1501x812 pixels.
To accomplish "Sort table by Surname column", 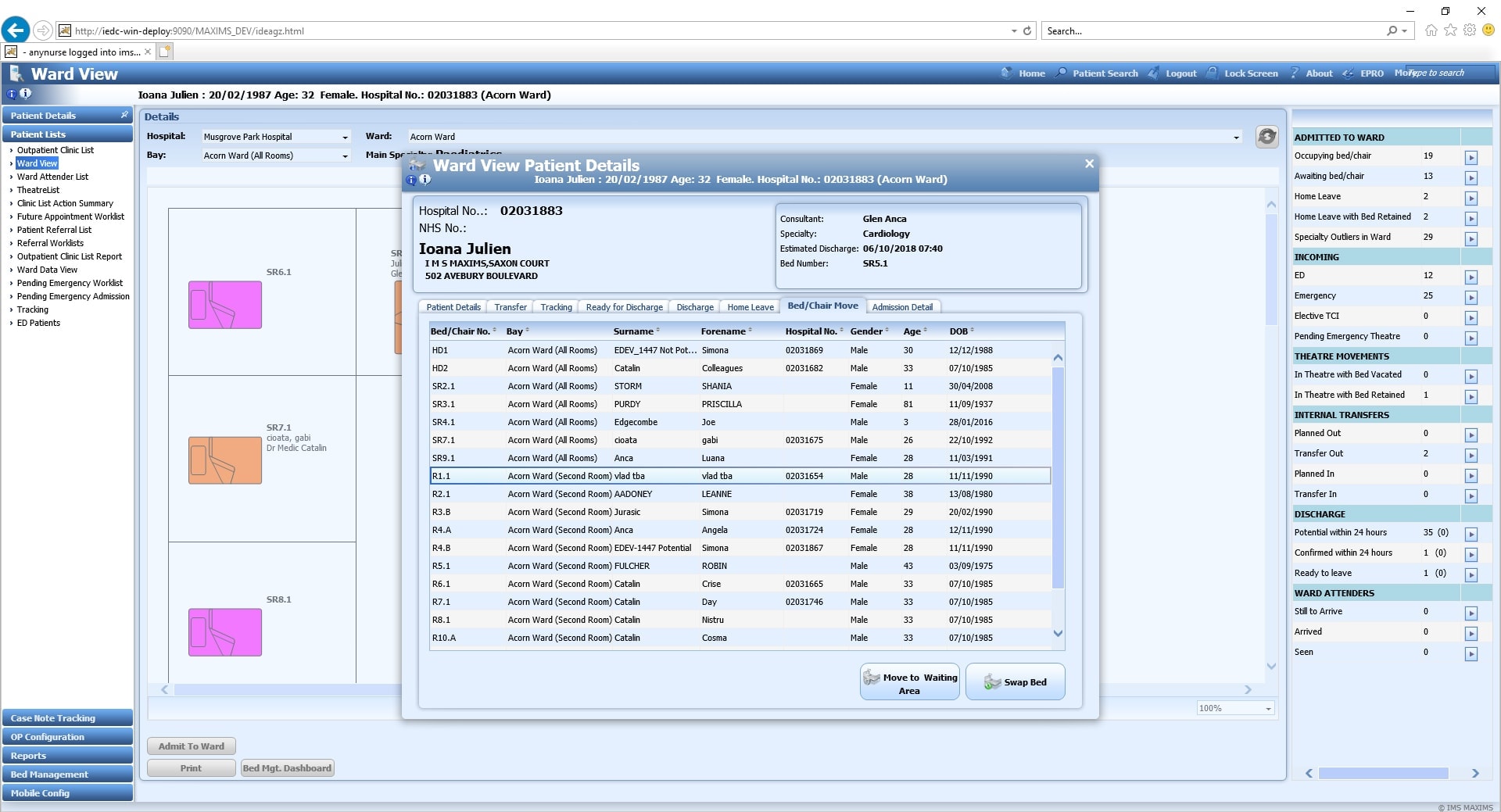I will [636, 331].
